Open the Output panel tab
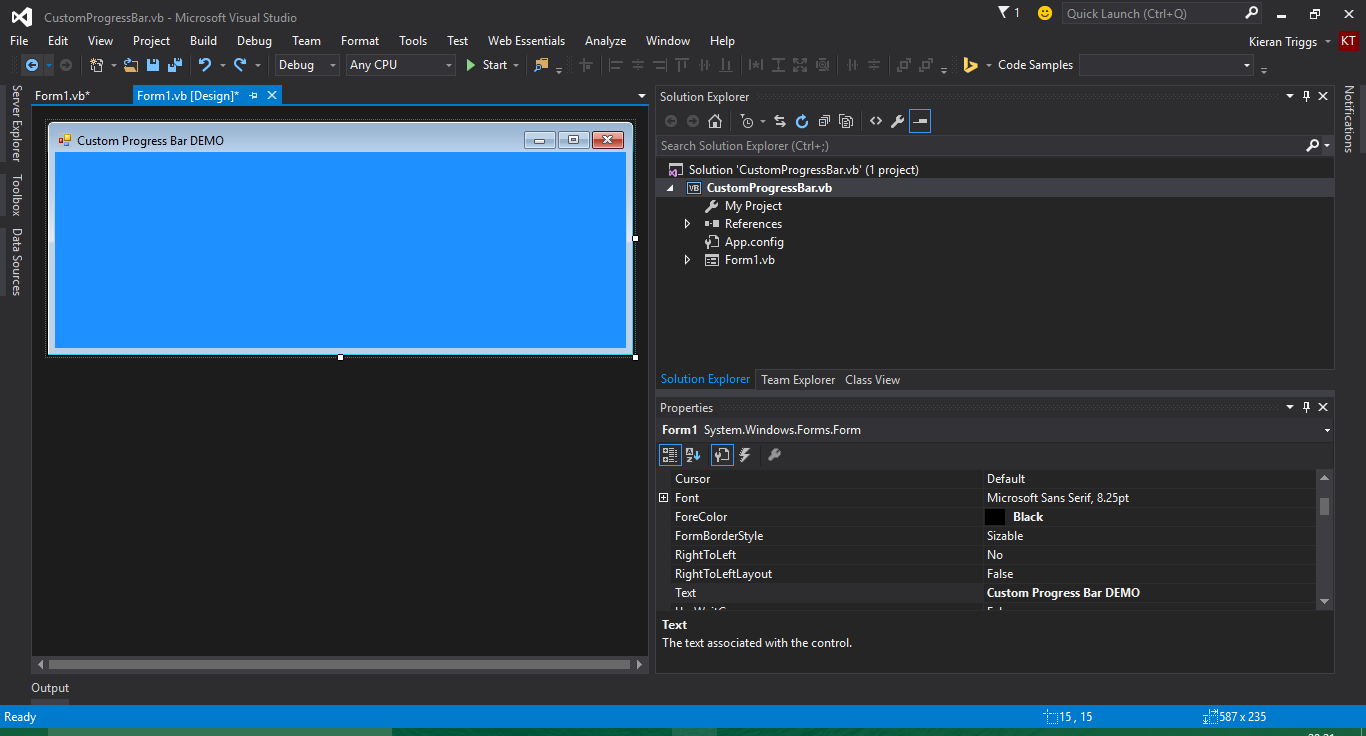 coord(50,688)
